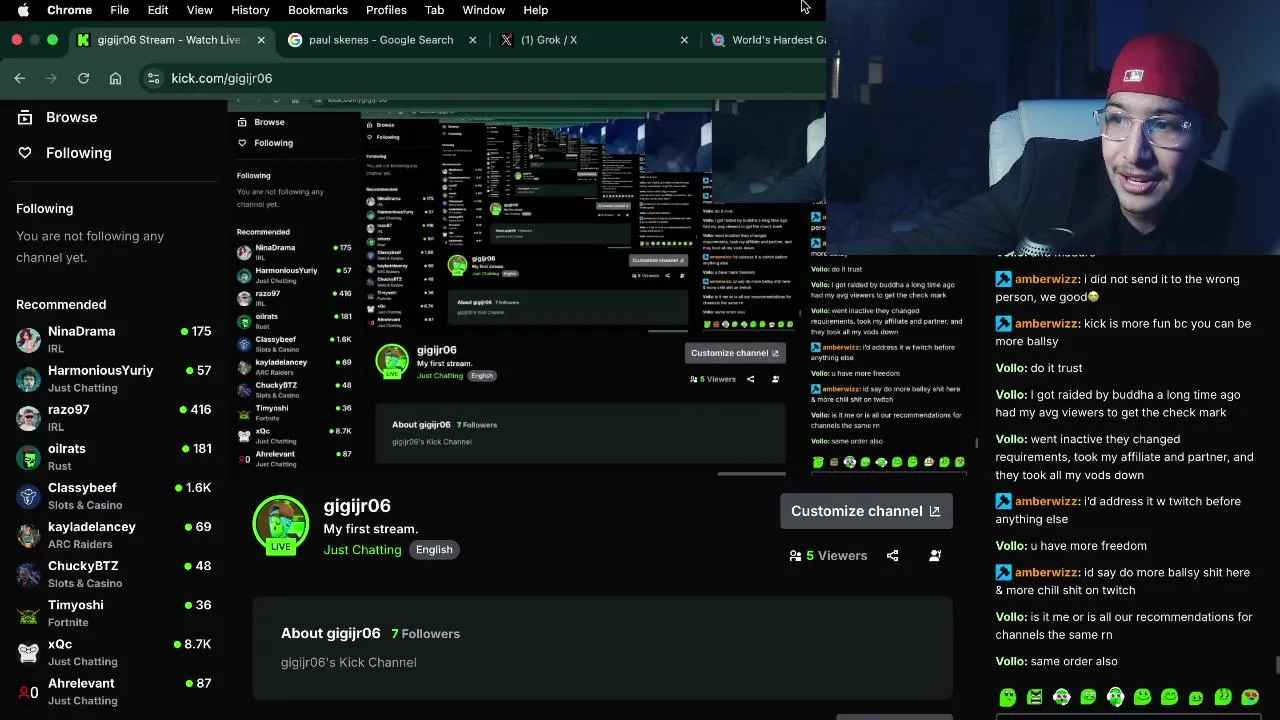Click the 7 Followers label
This screenshot has height=720, width=1280.
pos(426,634)
